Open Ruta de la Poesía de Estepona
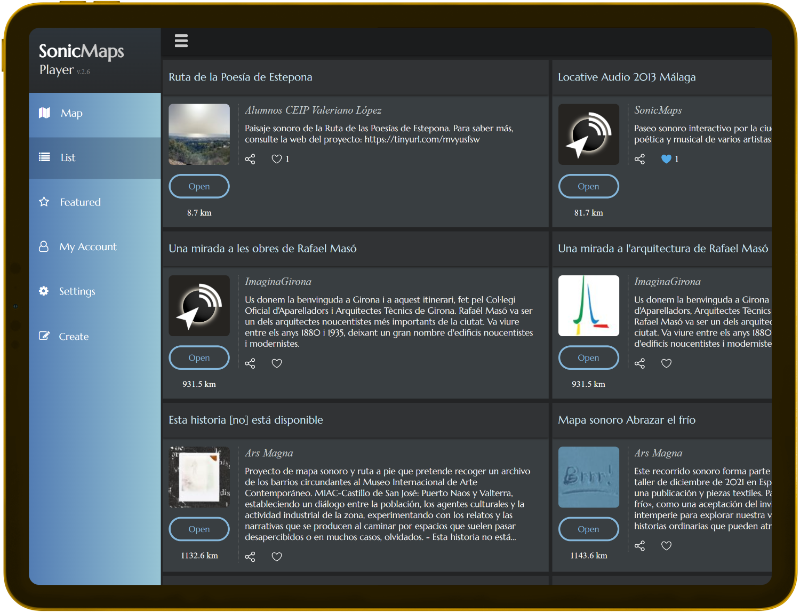The image size is (800, 612). [x=199, y=187]
